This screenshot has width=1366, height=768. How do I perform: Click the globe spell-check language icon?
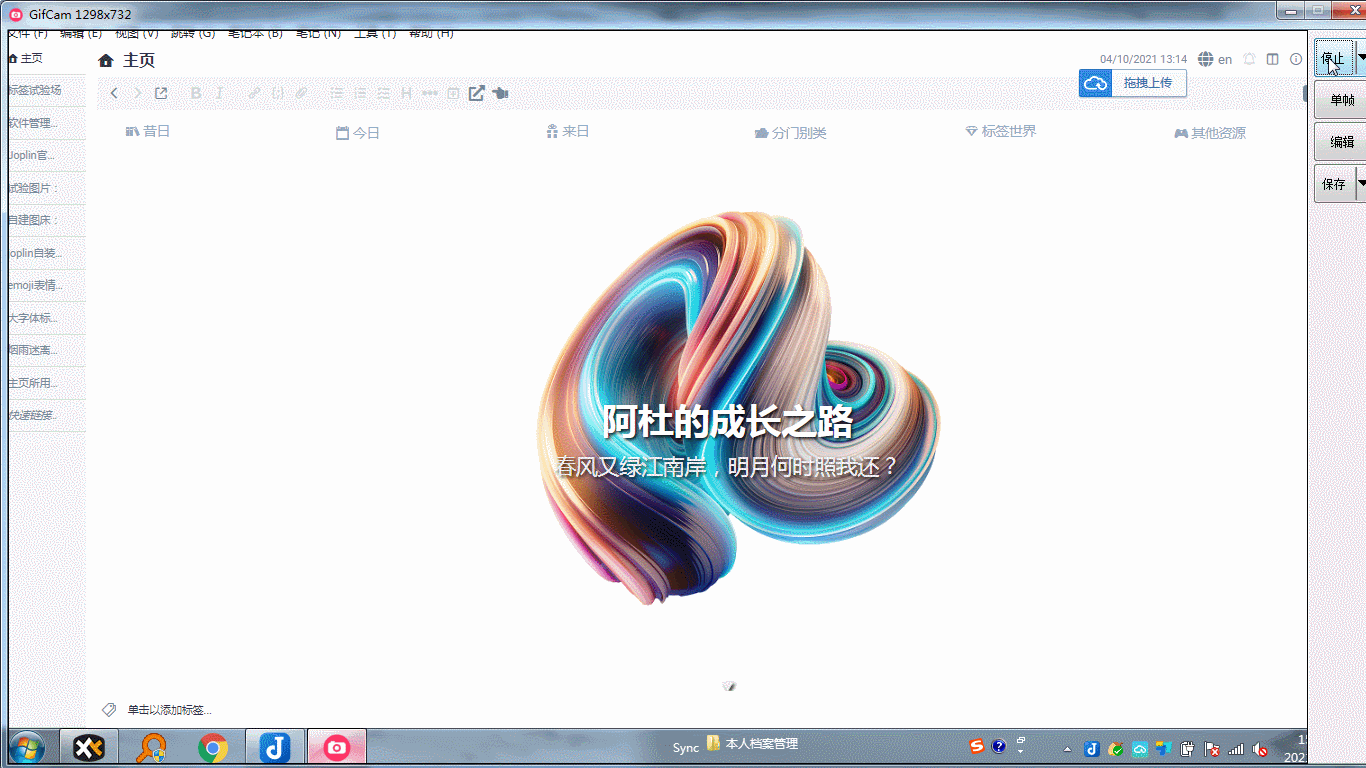coord(1206,59)
